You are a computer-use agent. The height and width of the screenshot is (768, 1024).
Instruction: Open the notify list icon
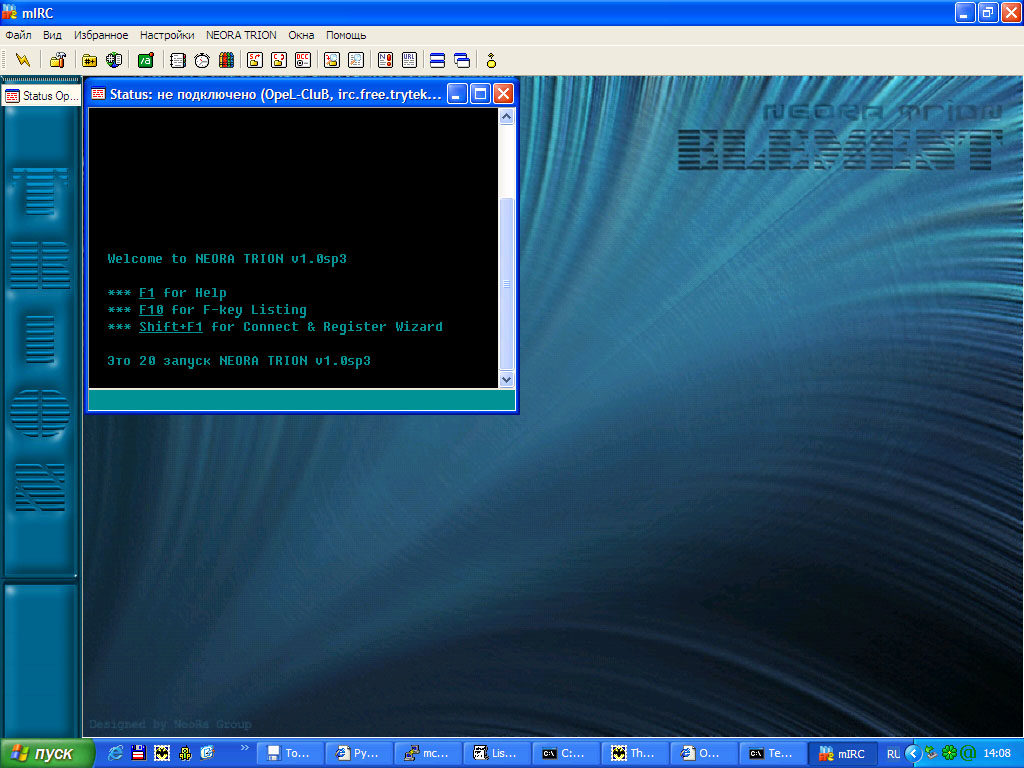(x=385, y=61)
